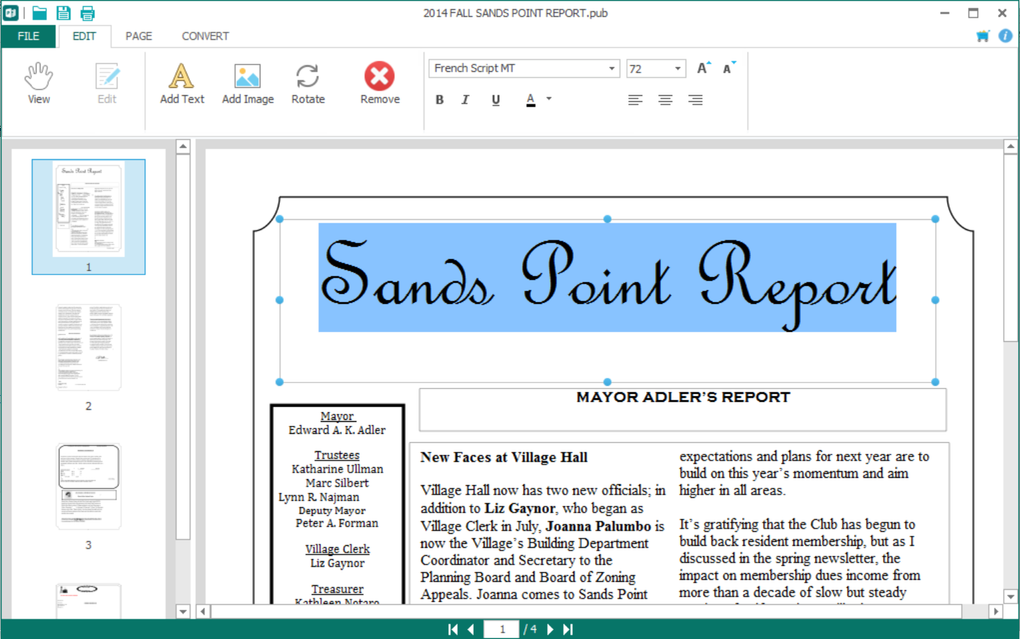Go to the next page

tap(550, 629)
